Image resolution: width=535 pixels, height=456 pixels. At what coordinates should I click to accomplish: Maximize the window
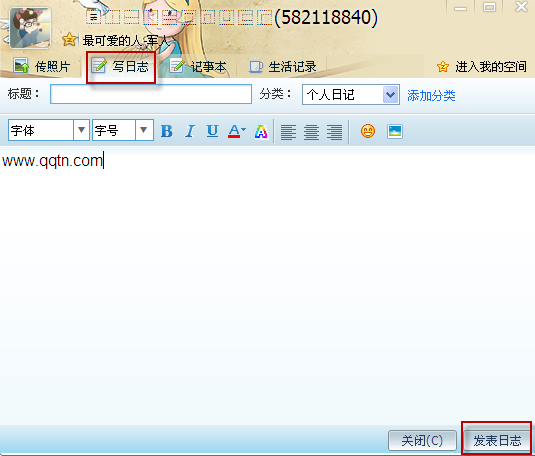point(489,7)
